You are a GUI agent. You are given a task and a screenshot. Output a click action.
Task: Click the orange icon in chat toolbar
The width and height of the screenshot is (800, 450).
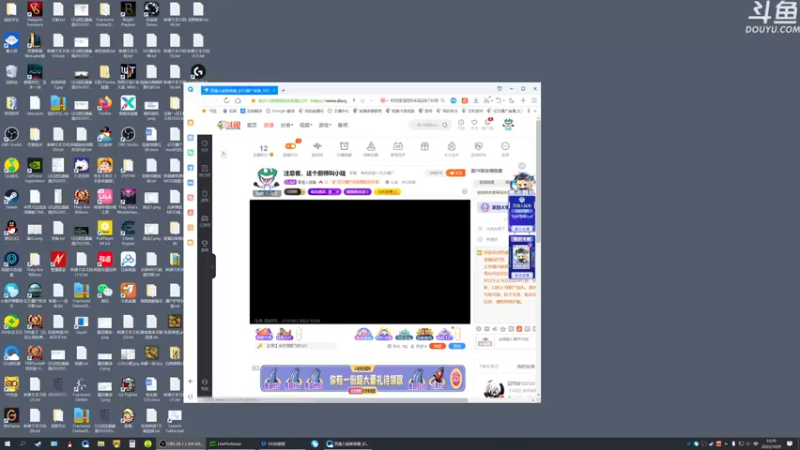coord(519,329)
